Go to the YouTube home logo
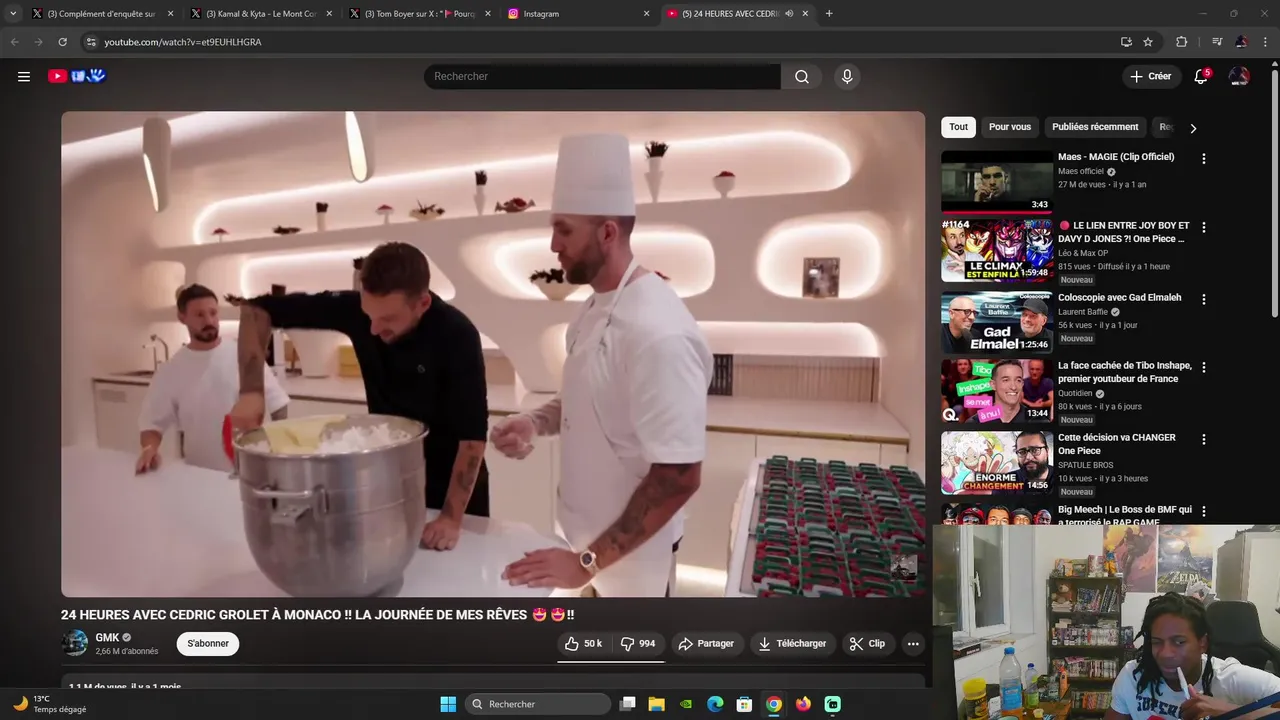1280x720 pixels. (x=77, y=76)
